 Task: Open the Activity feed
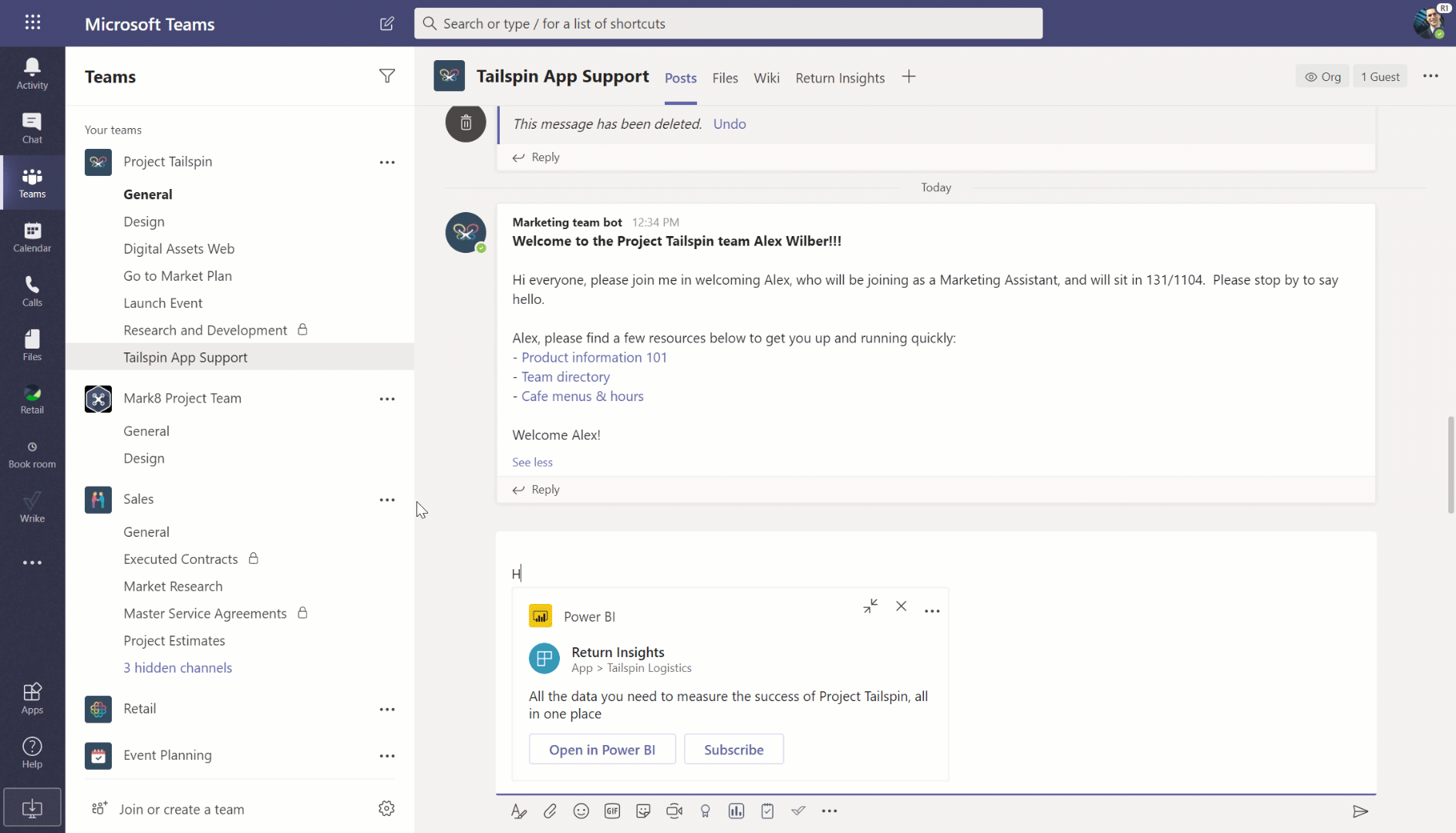(32, 73)
